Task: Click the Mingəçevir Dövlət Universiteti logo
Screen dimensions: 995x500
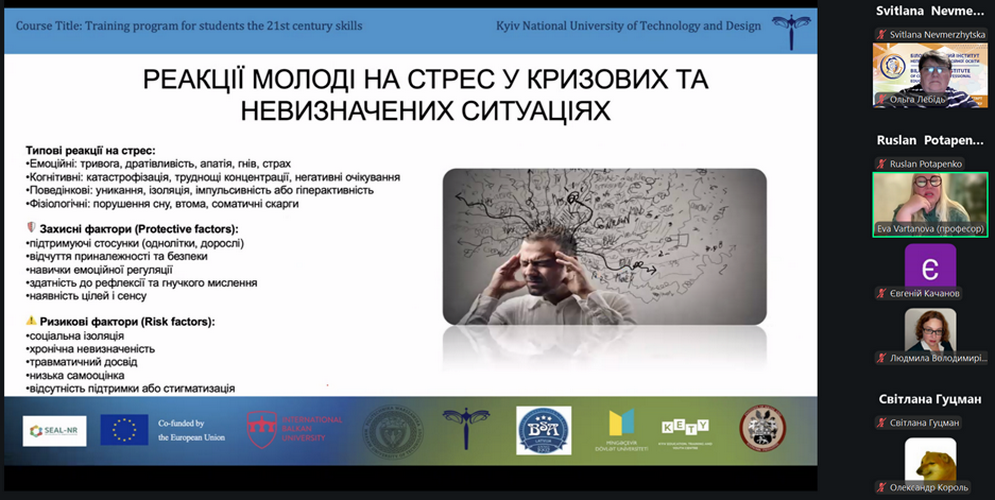Action: tap(622, 430)
